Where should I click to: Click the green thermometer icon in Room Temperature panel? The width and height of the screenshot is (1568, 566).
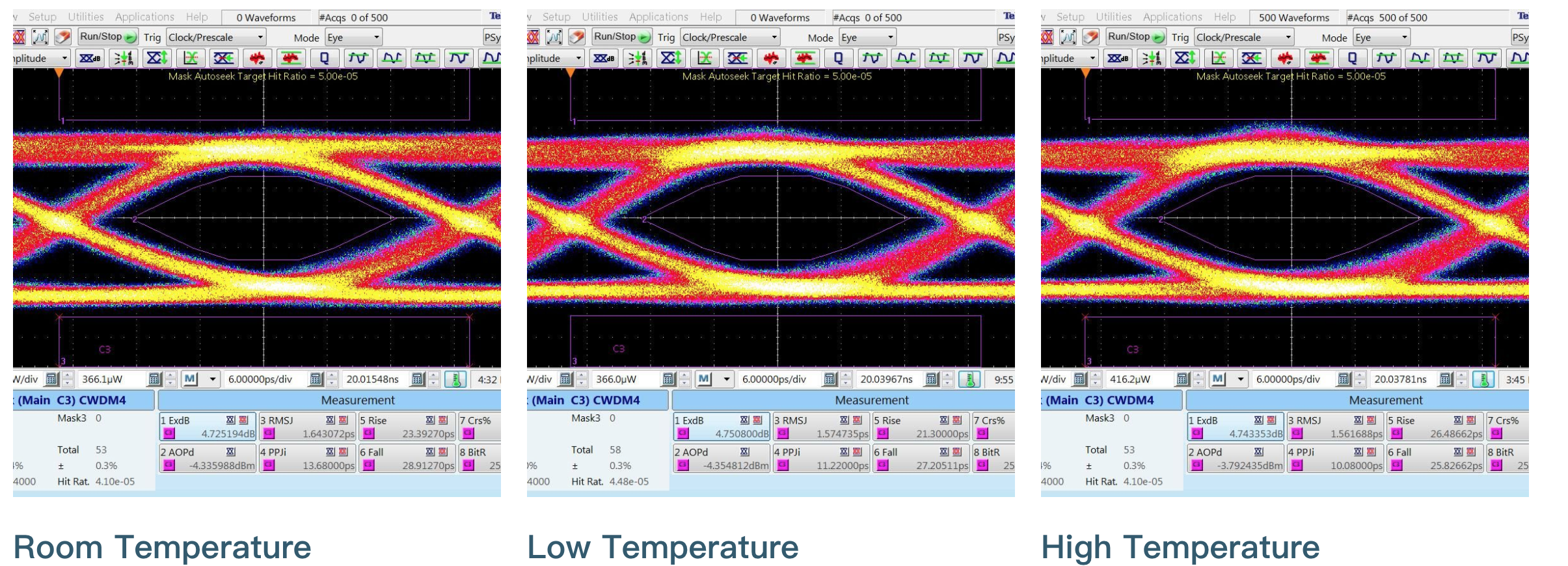pyautogui.click(x=455, y=379)
